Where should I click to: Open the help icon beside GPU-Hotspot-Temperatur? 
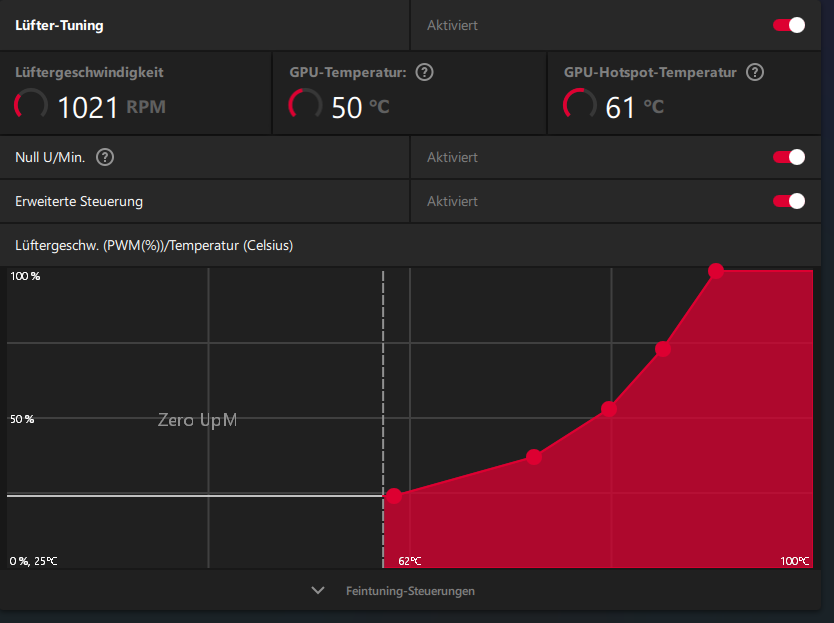click(x=755, y=72)
